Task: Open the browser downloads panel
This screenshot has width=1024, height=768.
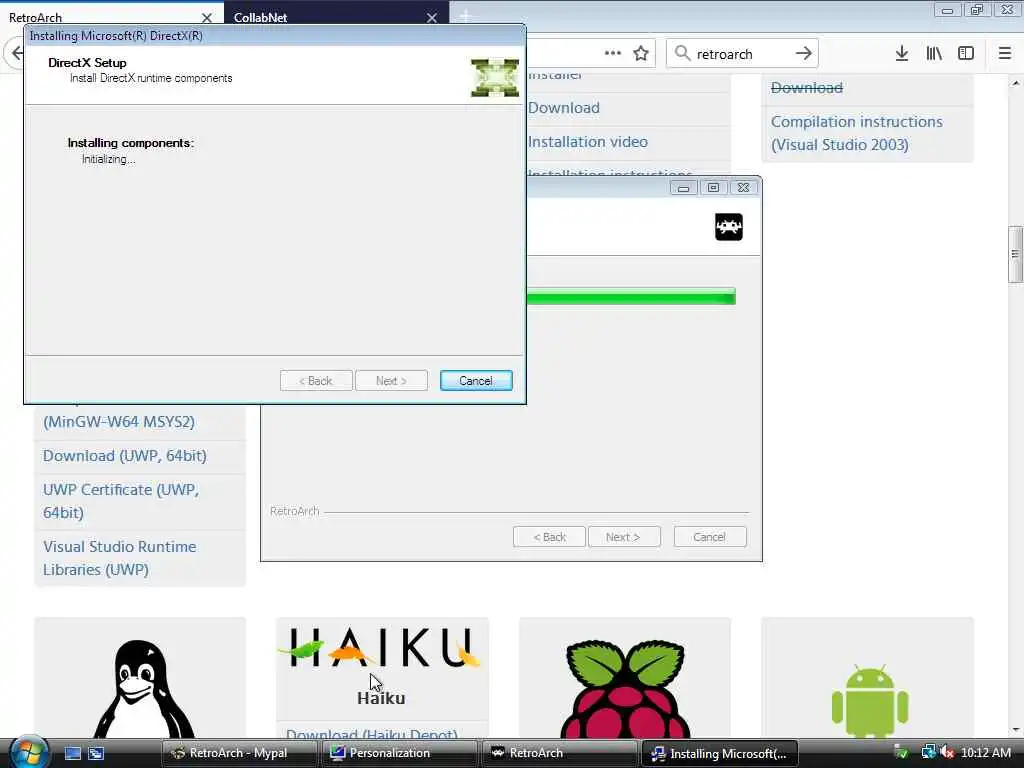Action: (901, 54)
